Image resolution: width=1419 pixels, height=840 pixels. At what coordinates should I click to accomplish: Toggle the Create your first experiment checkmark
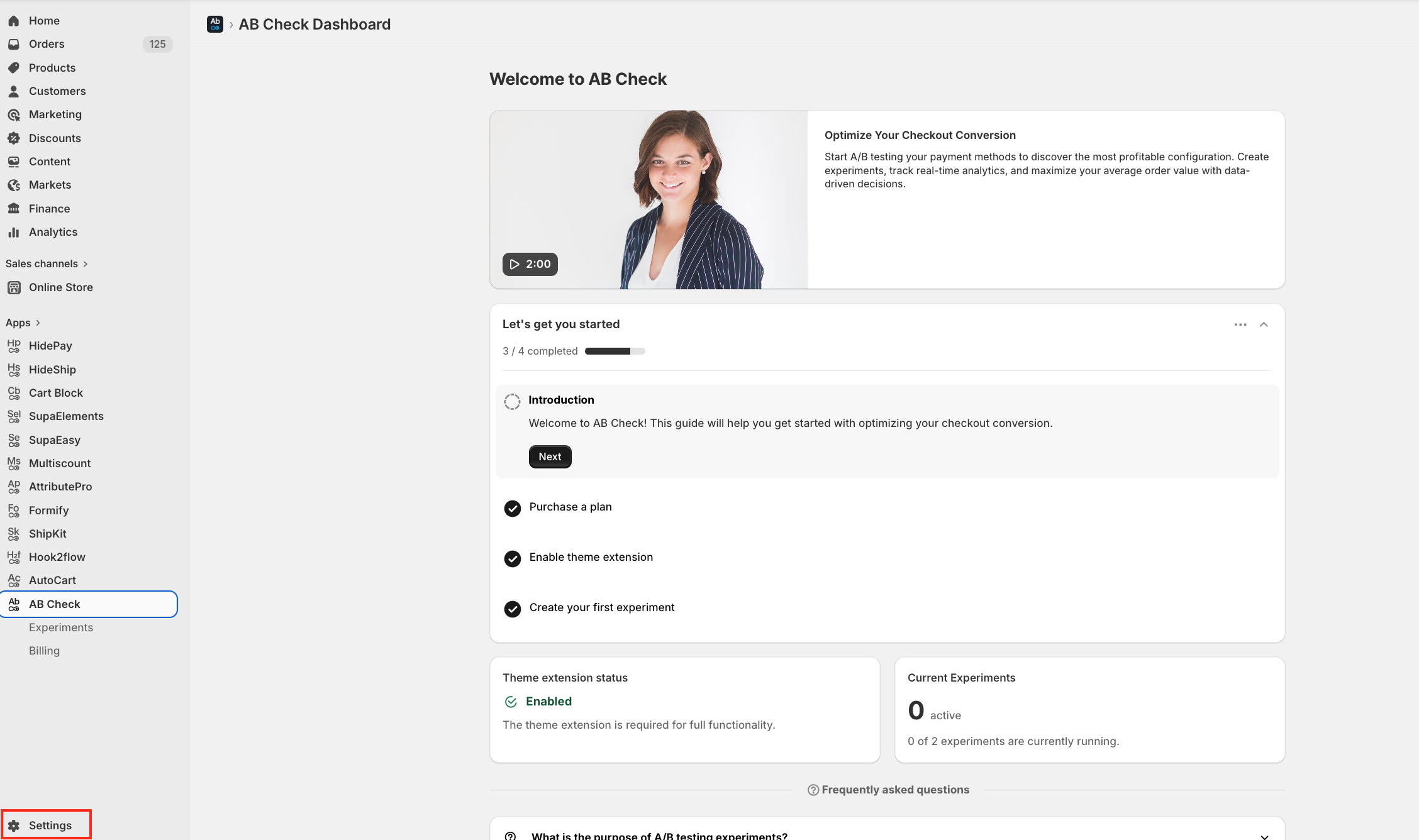[512, 609]
